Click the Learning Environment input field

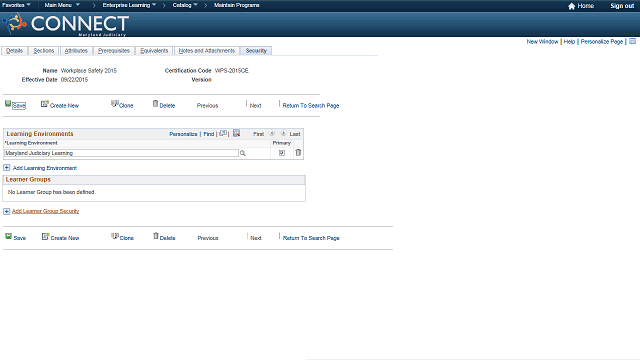tap(121, 153)
